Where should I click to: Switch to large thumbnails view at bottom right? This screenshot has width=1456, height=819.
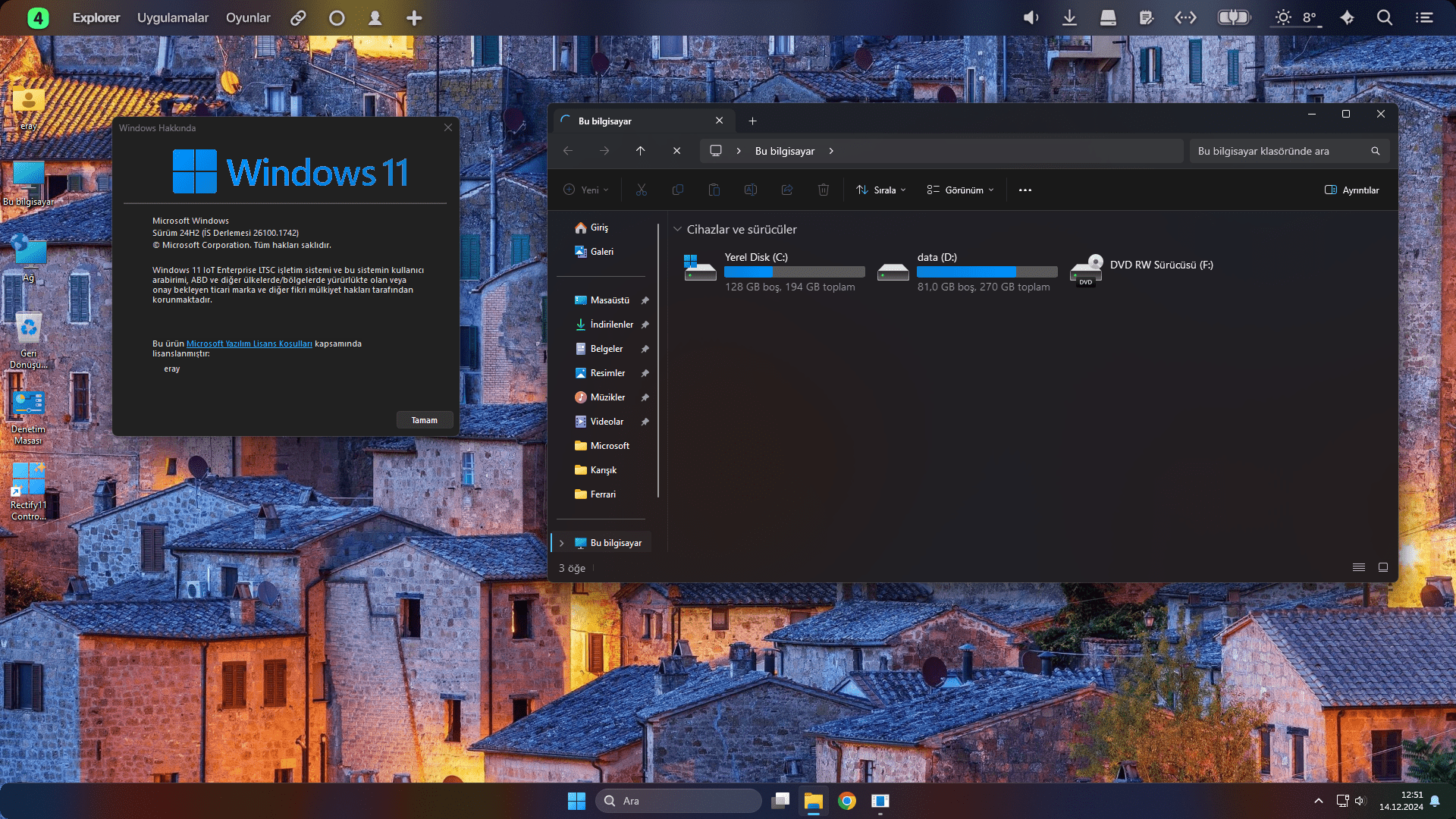pos(1382,567)
